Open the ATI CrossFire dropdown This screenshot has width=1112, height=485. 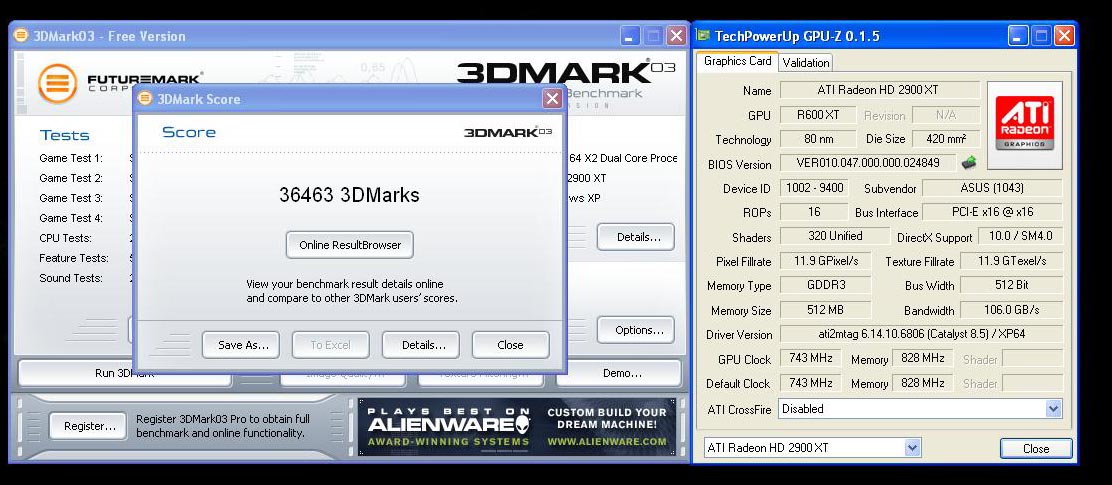pos(1054,408)
